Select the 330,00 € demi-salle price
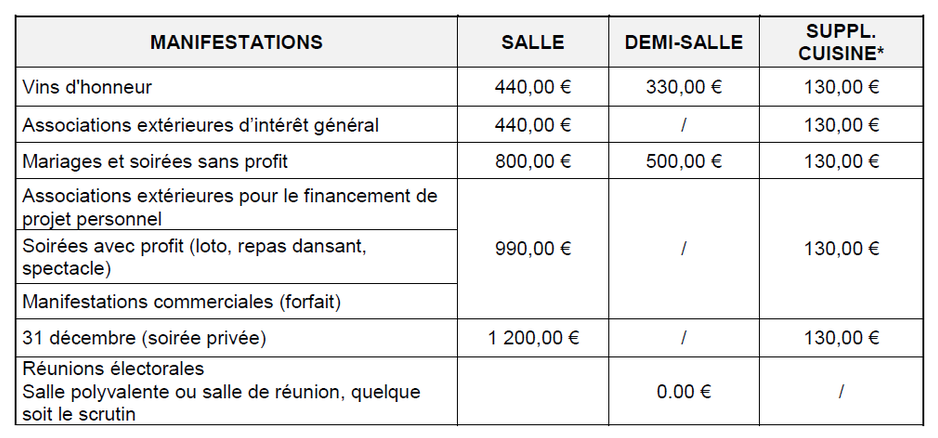 click(x=684, y=87)
